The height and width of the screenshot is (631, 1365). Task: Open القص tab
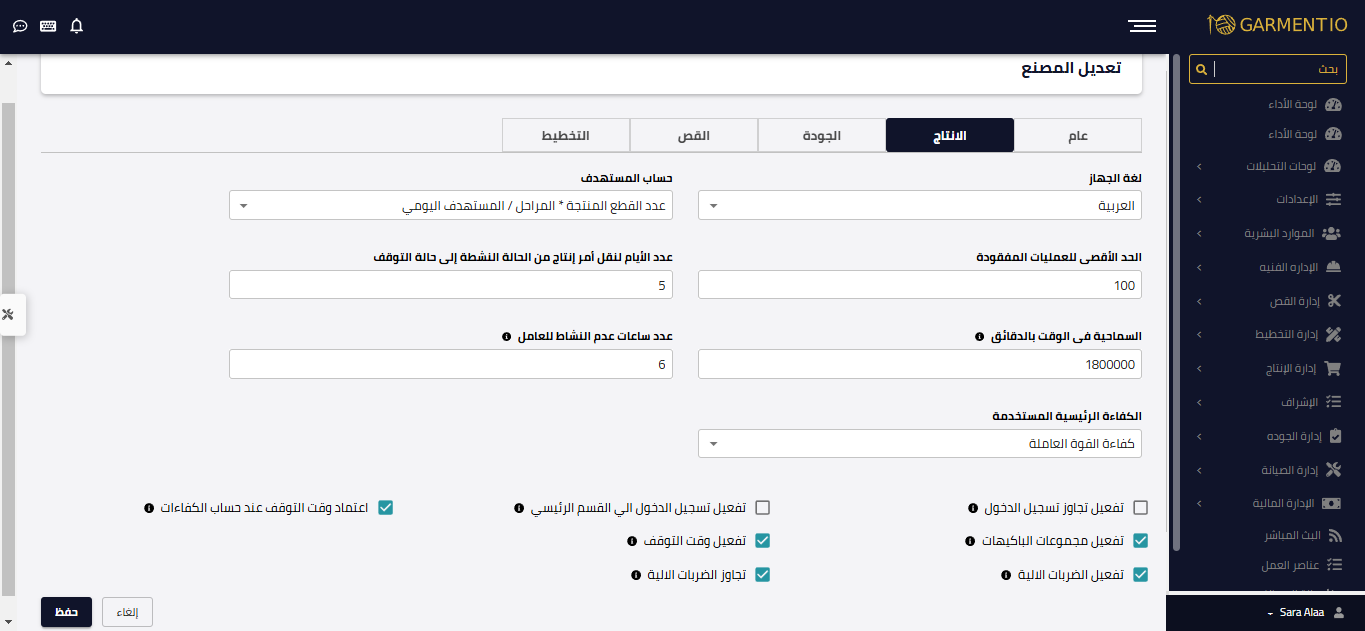pos(694,135)
